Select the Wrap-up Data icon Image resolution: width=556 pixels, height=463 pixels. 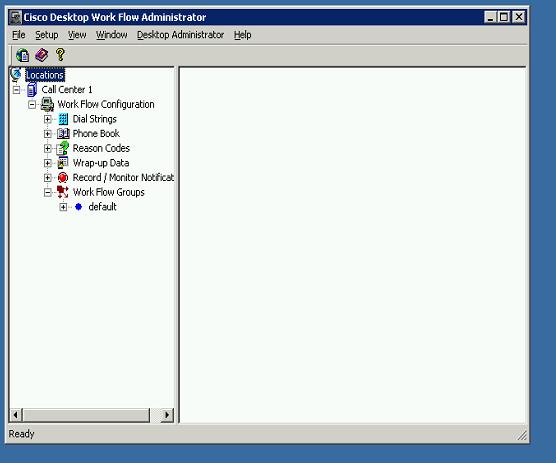(x=63, y=163)
